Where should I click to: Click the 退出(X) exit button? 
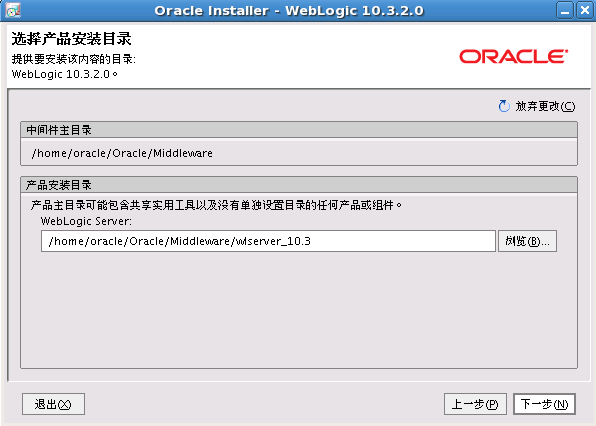click(53, 404)
